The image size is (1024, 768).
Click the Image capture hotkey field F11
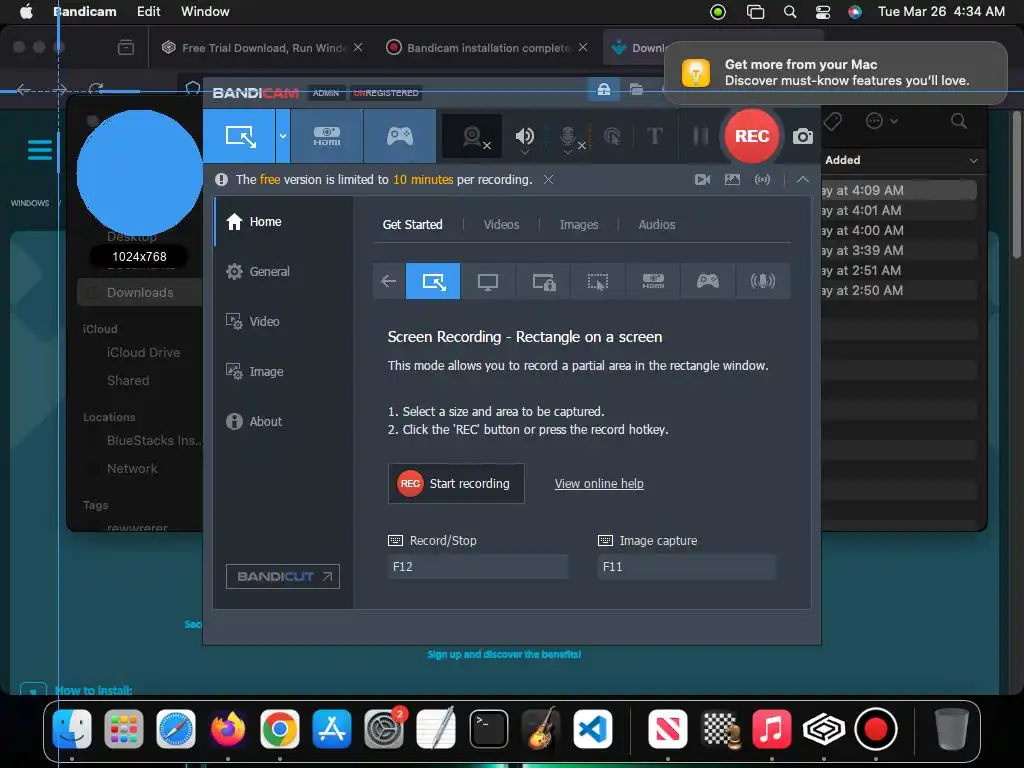687,567
